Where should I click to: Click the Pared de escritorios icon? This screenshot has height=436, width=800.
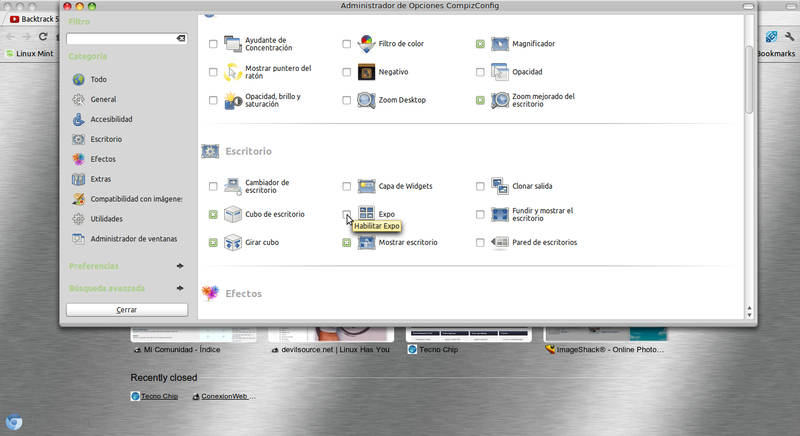499,243
